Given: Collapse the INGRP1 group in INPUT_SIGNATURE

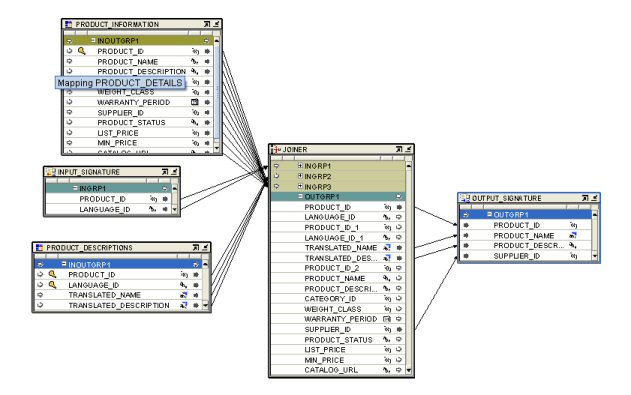Looking at the screenshot, I should 75,188.
